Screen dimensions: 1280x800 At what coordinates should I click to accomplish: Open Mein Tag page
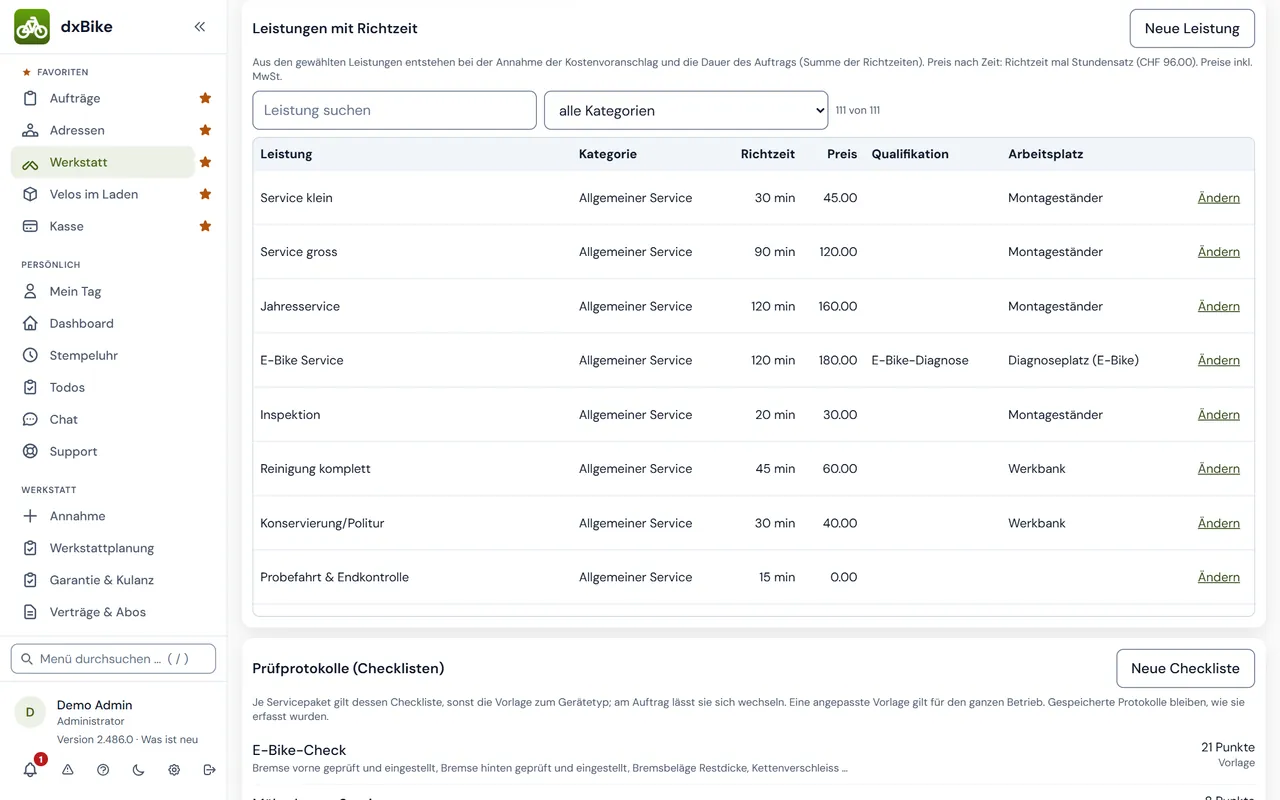(113, 291)
